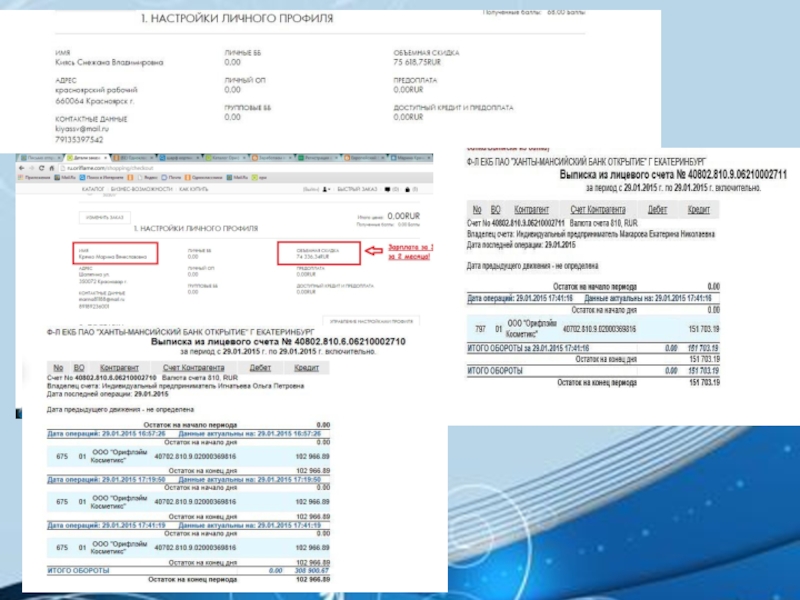Screen dimensions: 800x600
Task: Click Кредит column header in right statement
Action: click(x=696, y=210)
